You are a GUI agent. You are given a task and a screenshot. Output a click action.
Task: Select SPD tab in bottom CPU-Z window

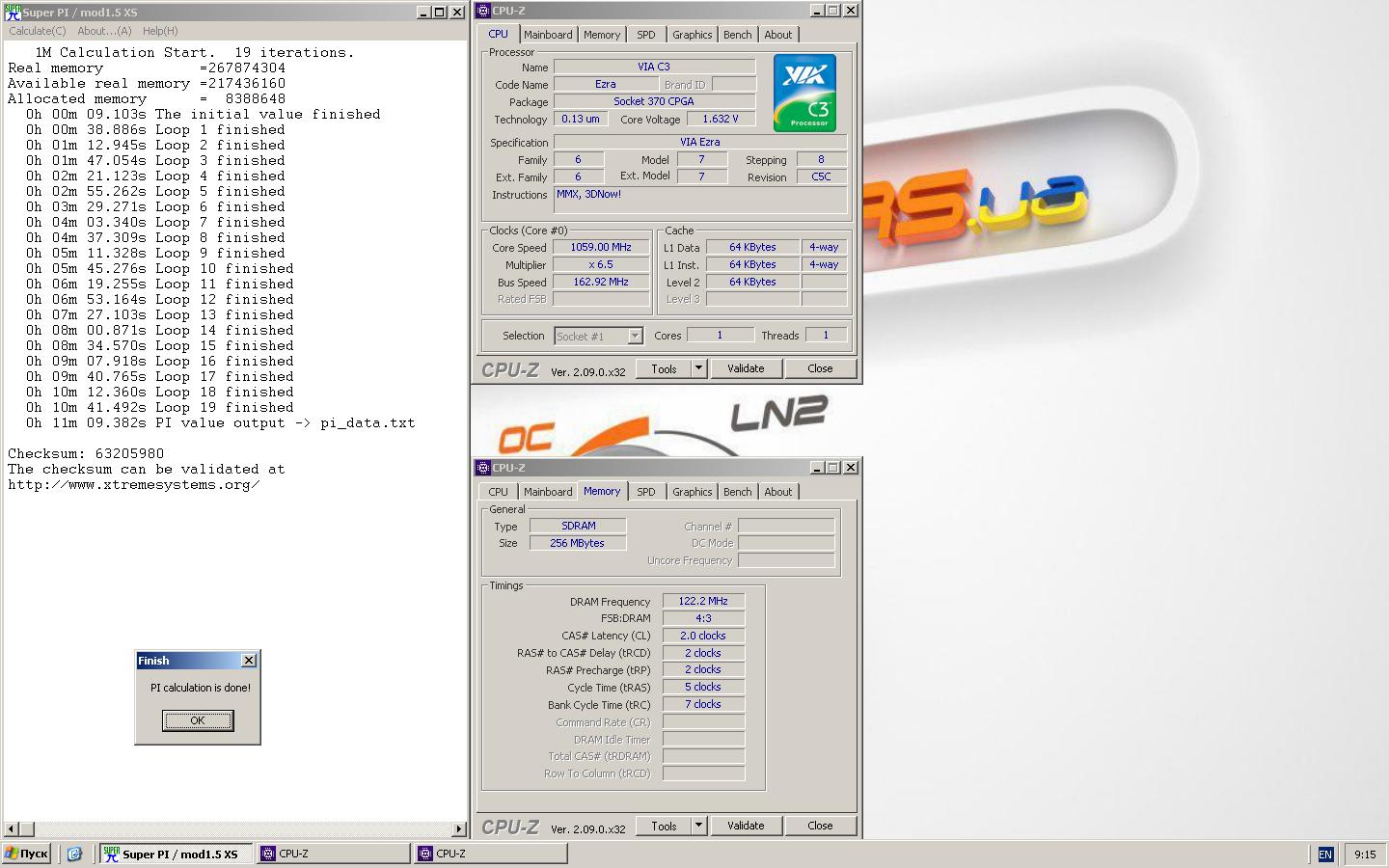[646, 492]
